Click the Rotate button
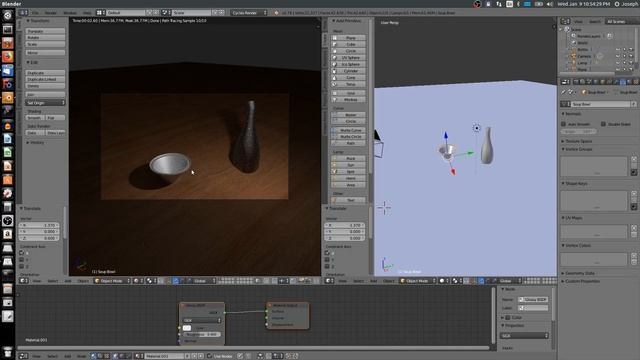 tap(45, 38)
